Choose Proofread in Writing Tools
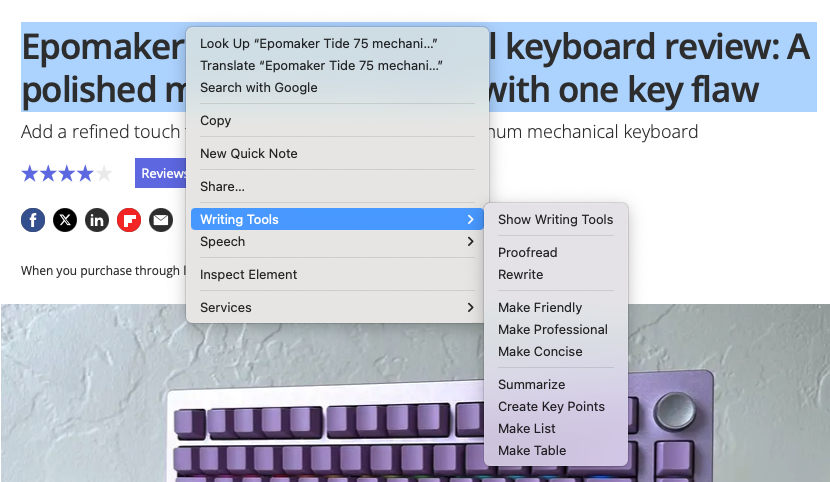830x482 pixels. pos(556,252)
